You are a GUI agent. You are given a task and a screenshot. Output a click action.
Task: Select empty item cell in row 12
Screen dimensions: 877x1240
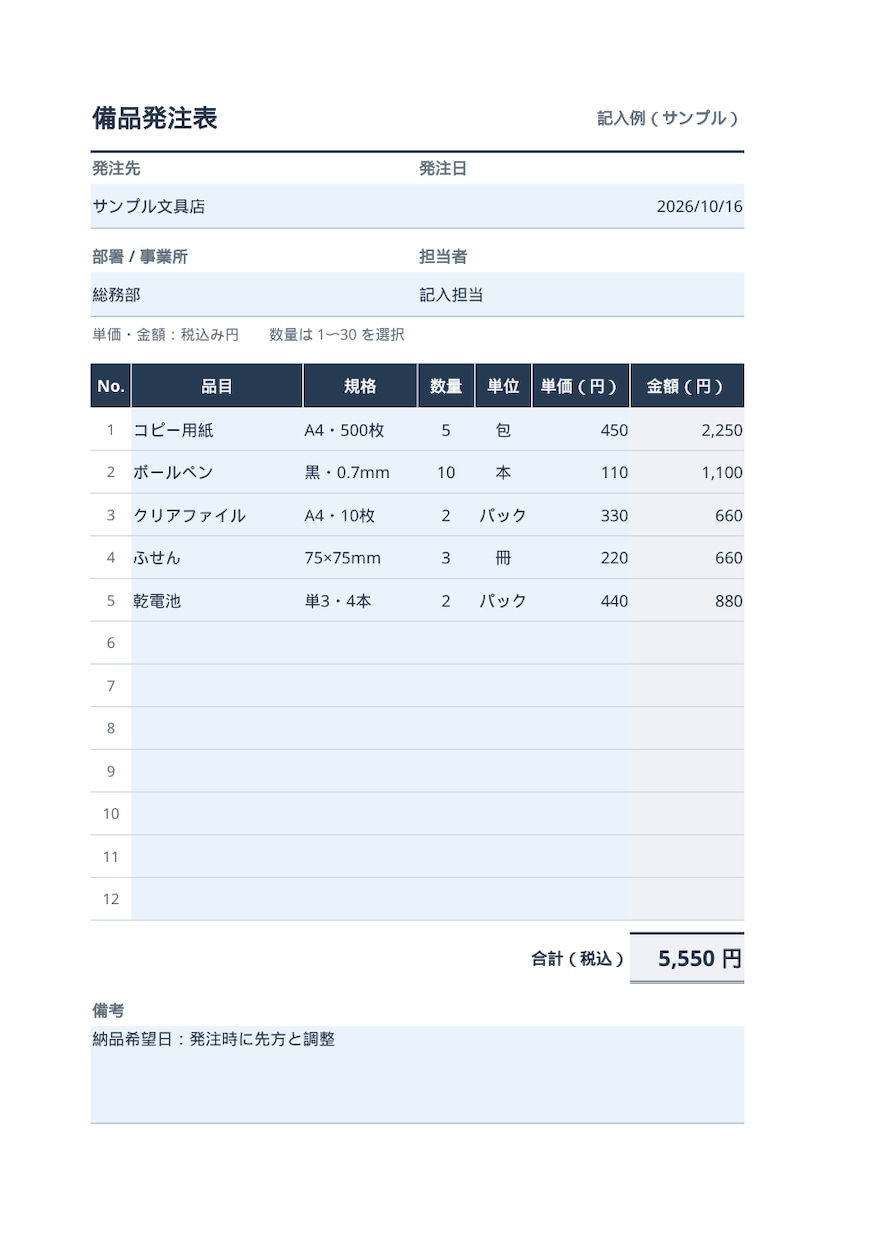pyautogui.click(x=217, y=899)
